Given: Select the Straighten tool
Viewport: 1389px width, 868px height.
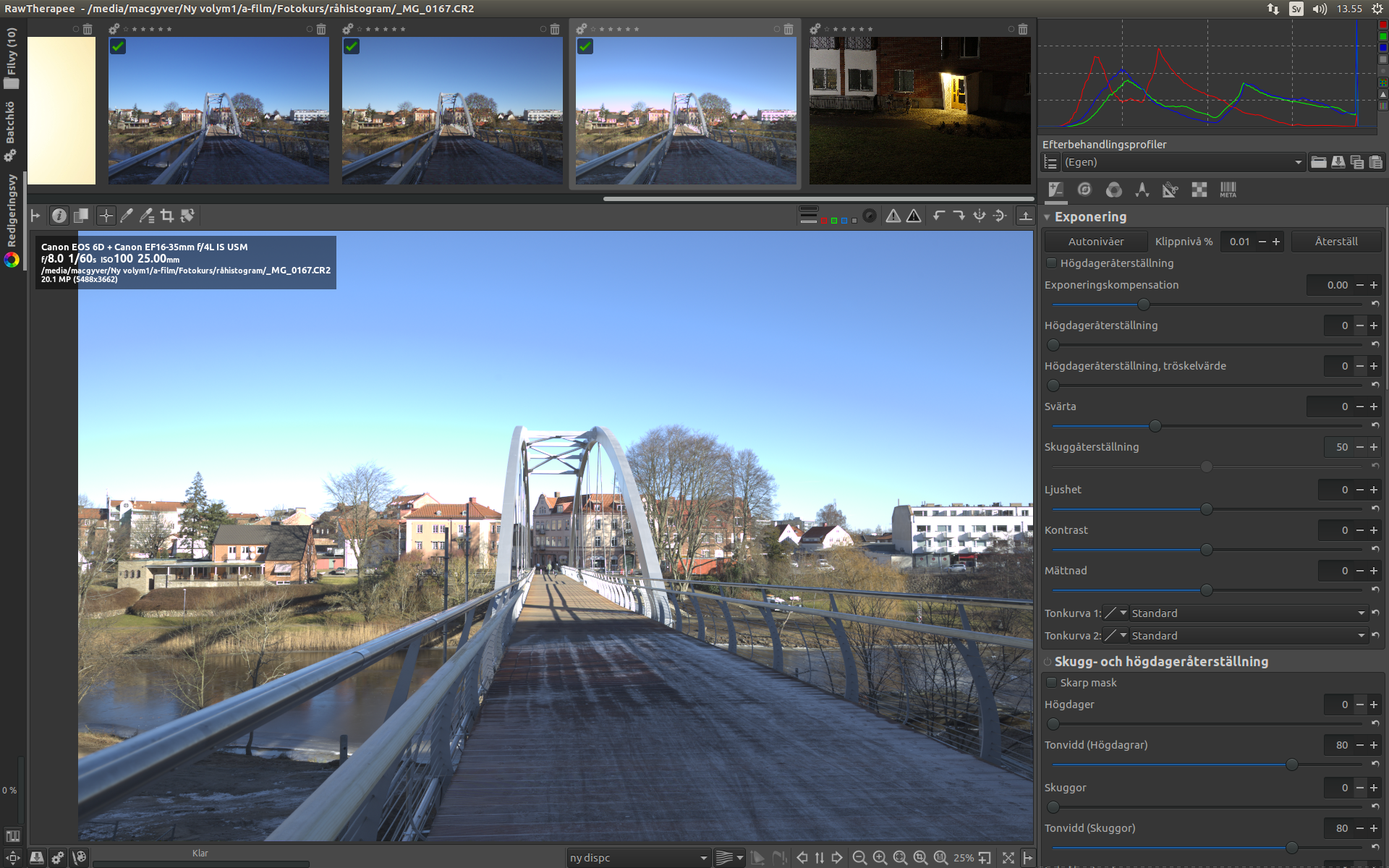Looking at the screenshot, I should 187,216.
